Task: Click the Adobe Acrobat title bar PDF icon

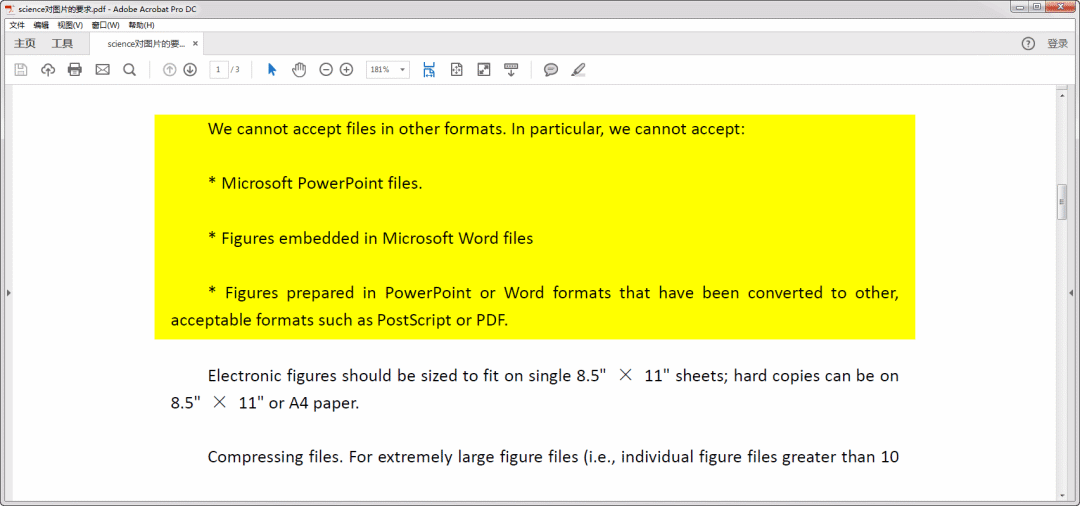Action: [x=10, y=8]
